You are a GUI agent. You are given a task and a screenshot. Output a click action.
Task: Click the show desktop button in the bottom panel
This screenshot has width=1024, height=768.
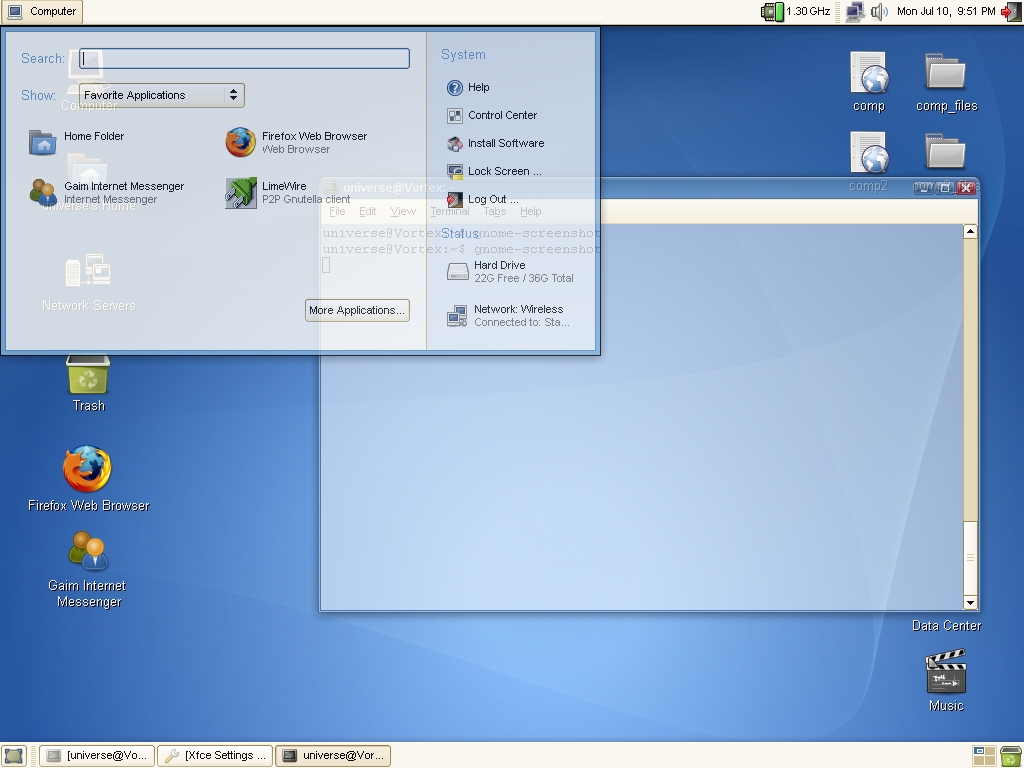click(x=13, y=756)
